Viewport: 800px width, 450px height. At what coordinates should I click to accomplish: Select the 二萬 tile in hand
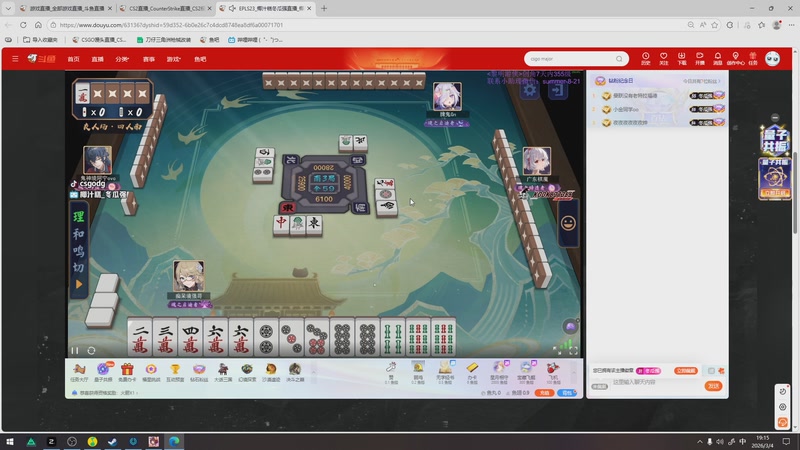tap(140, 338)
